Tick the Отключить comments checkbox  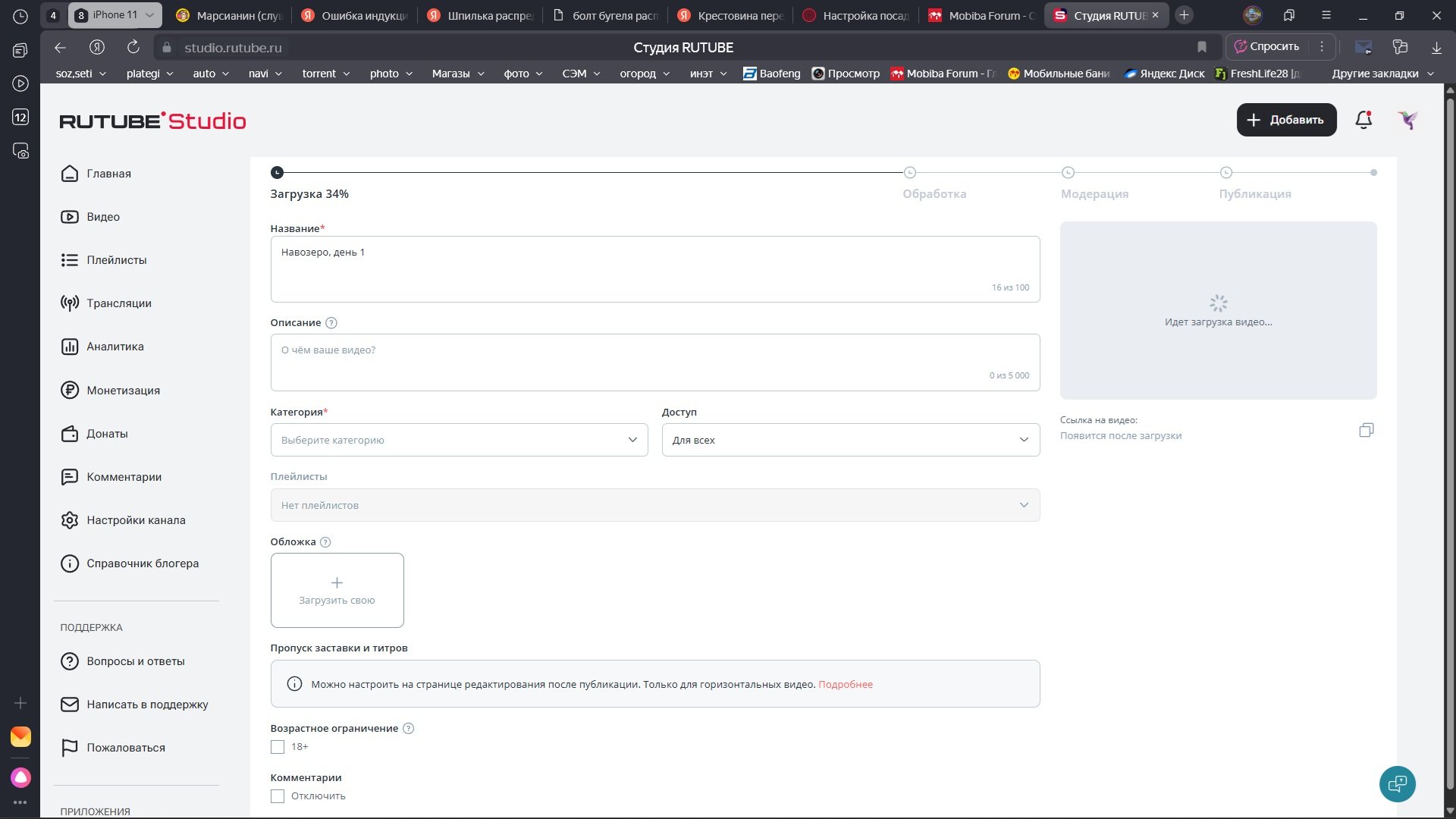pyautogui.click(x=278, y=796)
